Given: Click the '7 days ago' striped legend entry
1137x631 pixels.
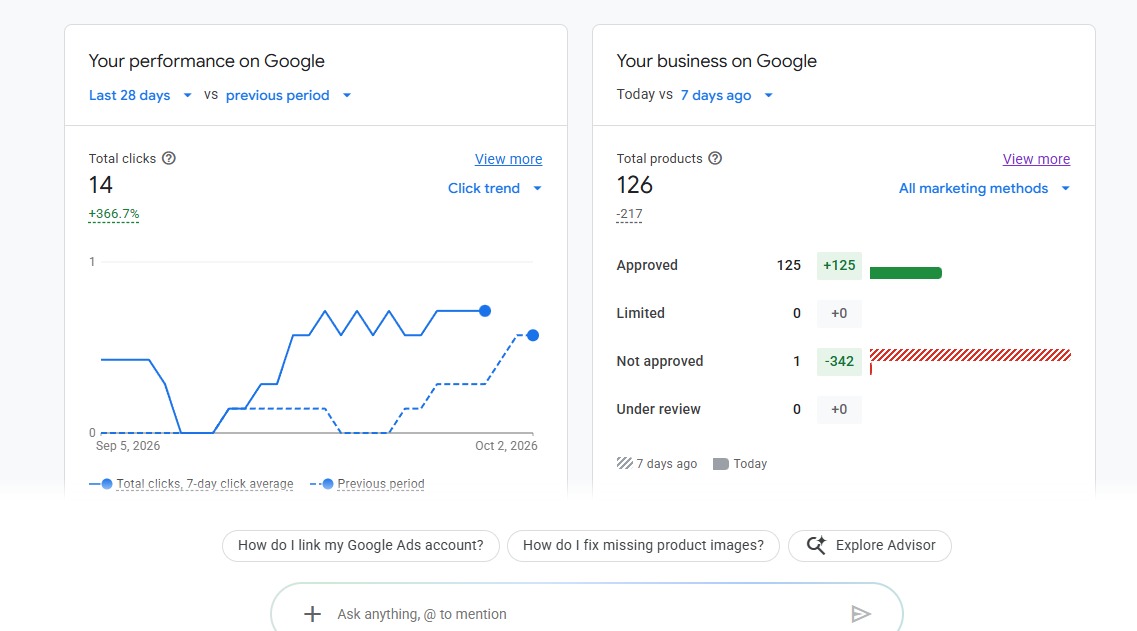Looking at the screenshot, I should pyautogui.click(x=657, y=463).
